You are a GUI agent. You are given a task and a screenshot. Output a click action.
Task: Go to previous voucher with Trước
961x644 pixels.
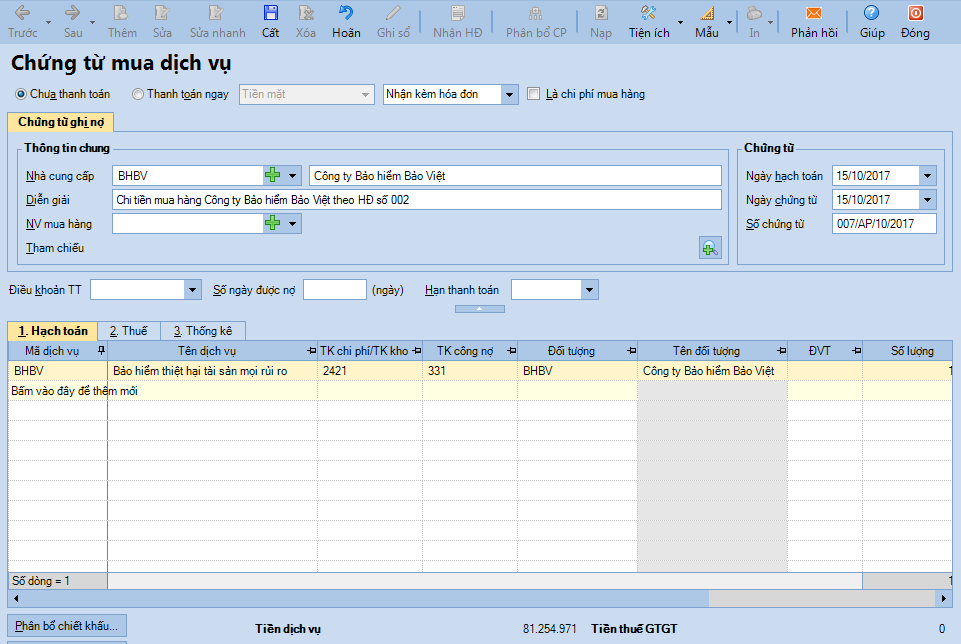[x=23, y=21]
